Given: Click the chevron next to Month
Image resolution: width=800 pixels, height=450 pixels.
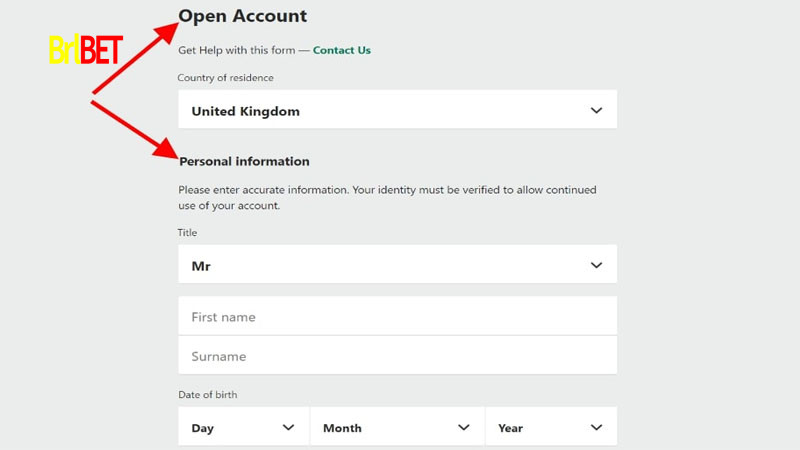Looking at the screenshot, I should [464, 427].
